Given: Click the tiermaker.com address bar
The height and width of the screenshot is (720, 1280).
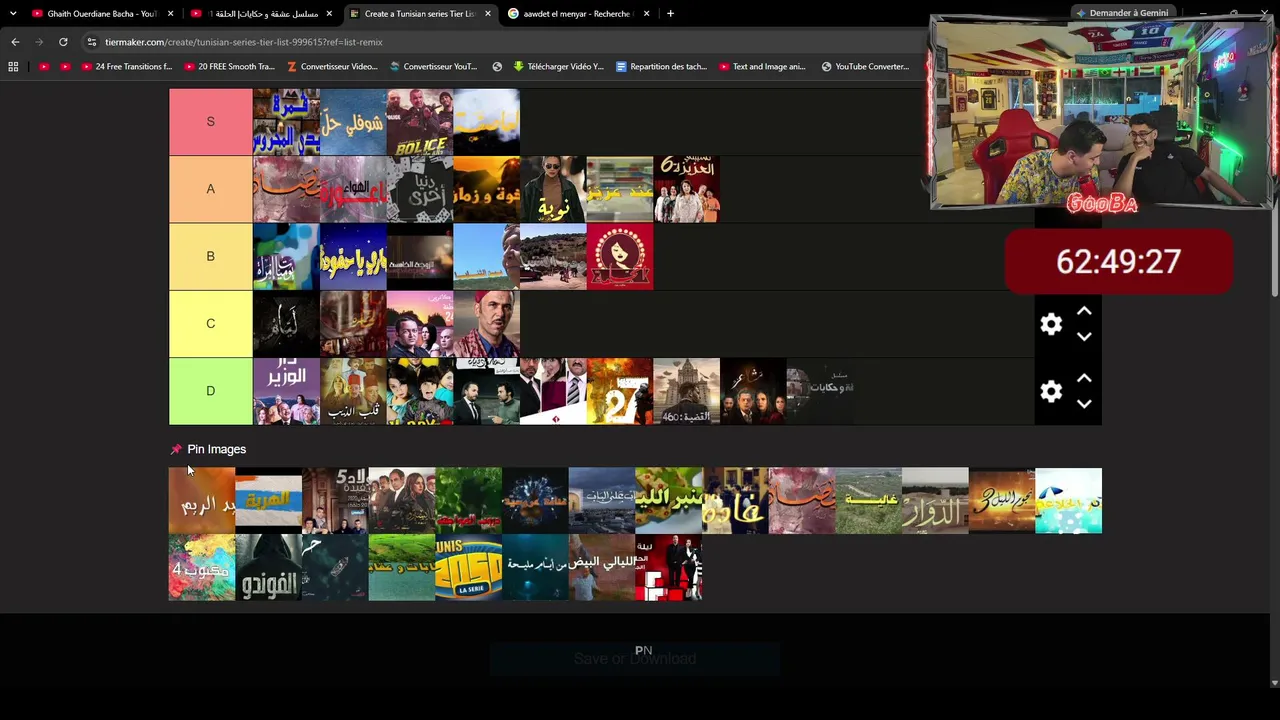Looking at the screenshot, I should (x=500, y=42).
